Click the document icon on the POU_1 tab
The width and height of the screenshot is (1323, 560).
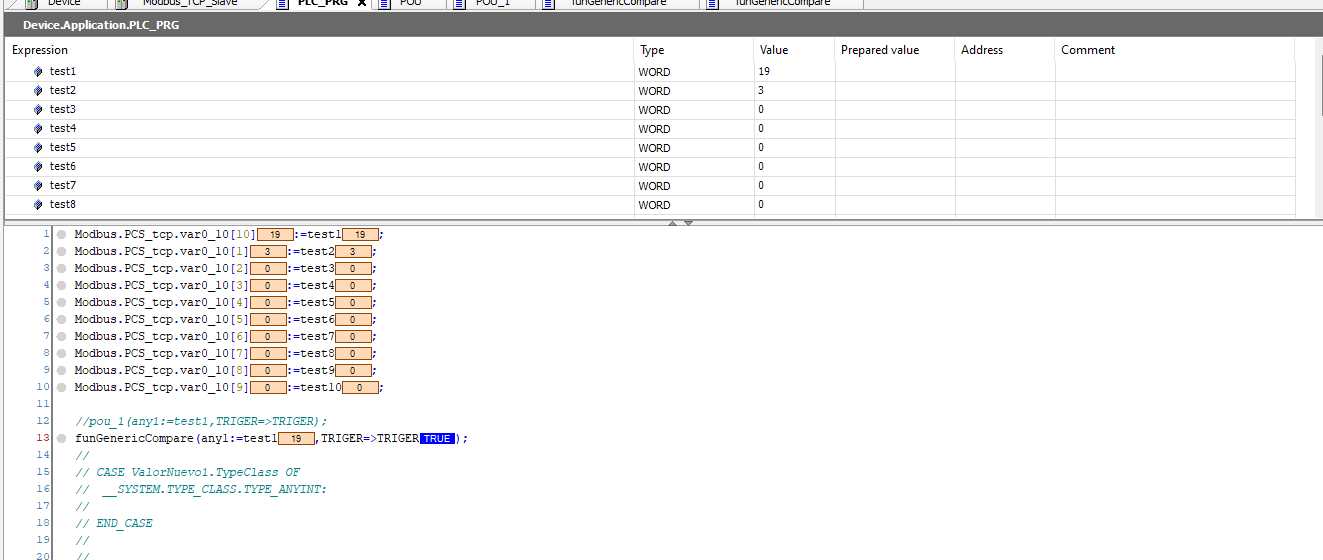(459, 3)
